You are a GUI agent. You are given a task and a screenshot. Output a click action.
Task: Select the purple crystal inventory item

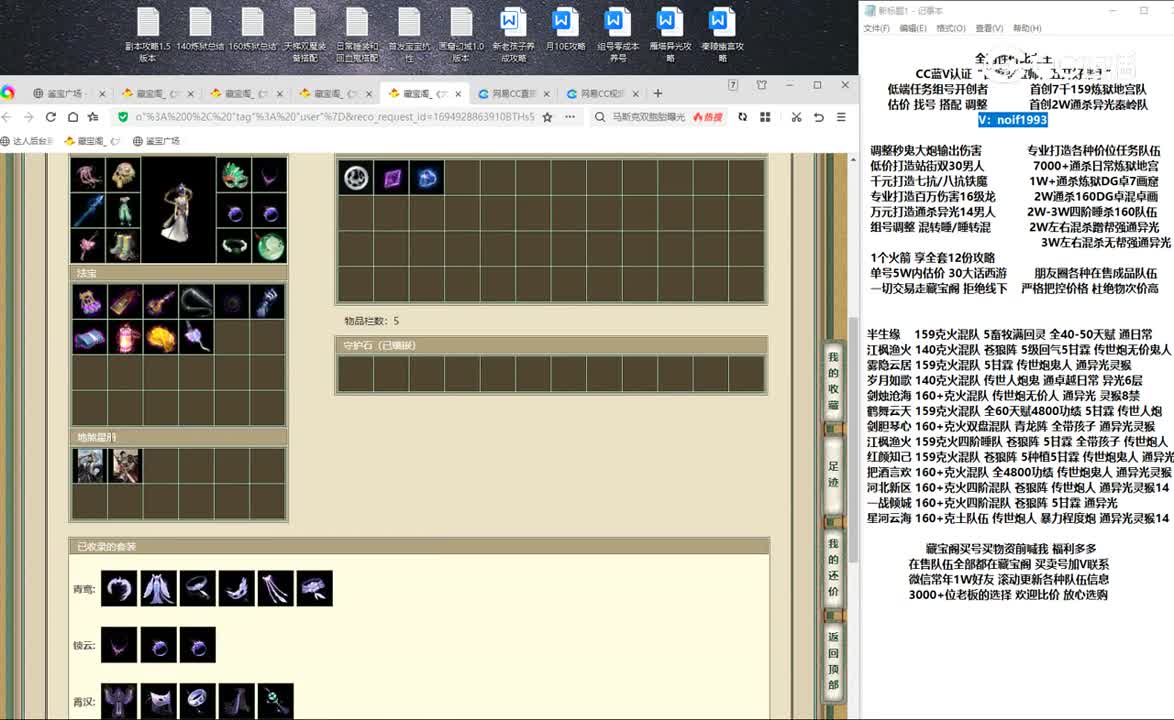[x=391, y=178]
